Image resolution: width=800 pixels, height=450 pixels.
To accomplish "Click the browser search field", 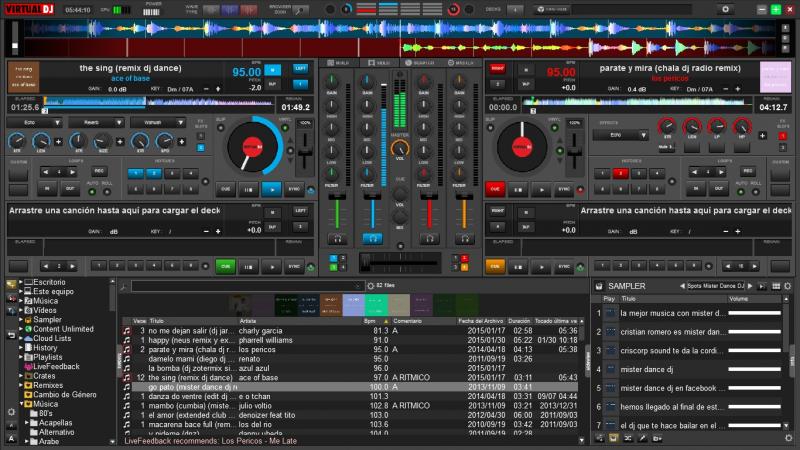I will point(247,286).
